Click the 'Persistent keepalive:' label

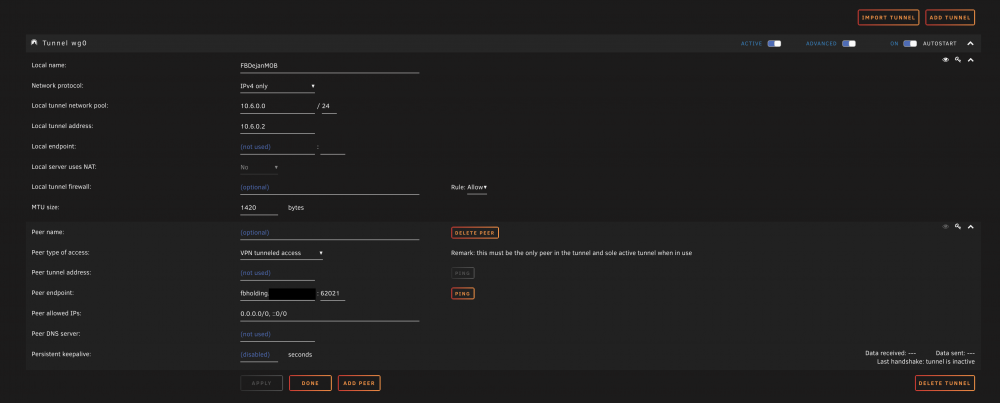(x=61, y=354)
